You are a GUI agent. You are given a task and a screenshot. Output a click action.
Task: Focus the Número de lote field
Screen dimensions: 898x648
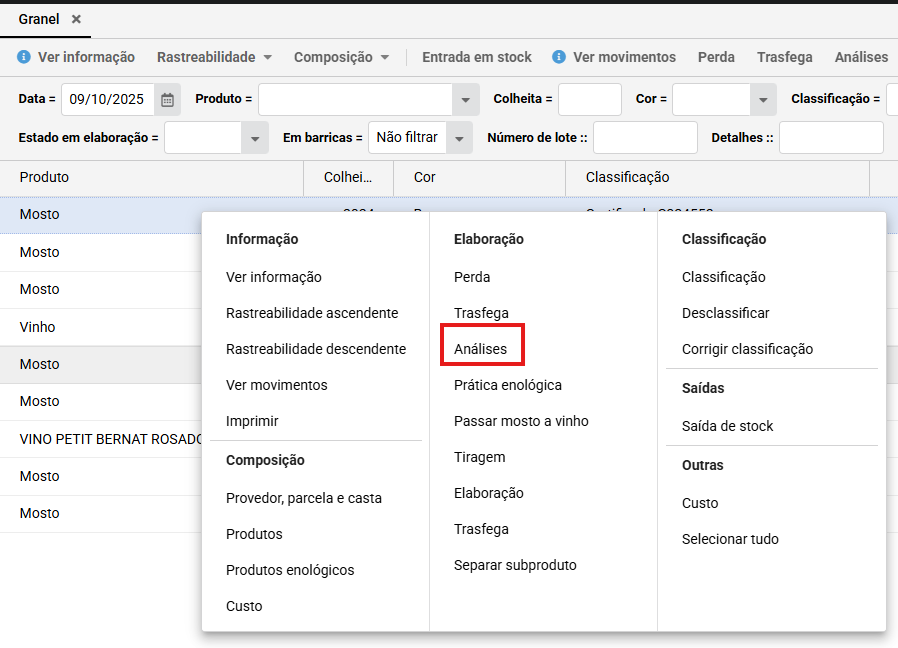pos(645,138)
